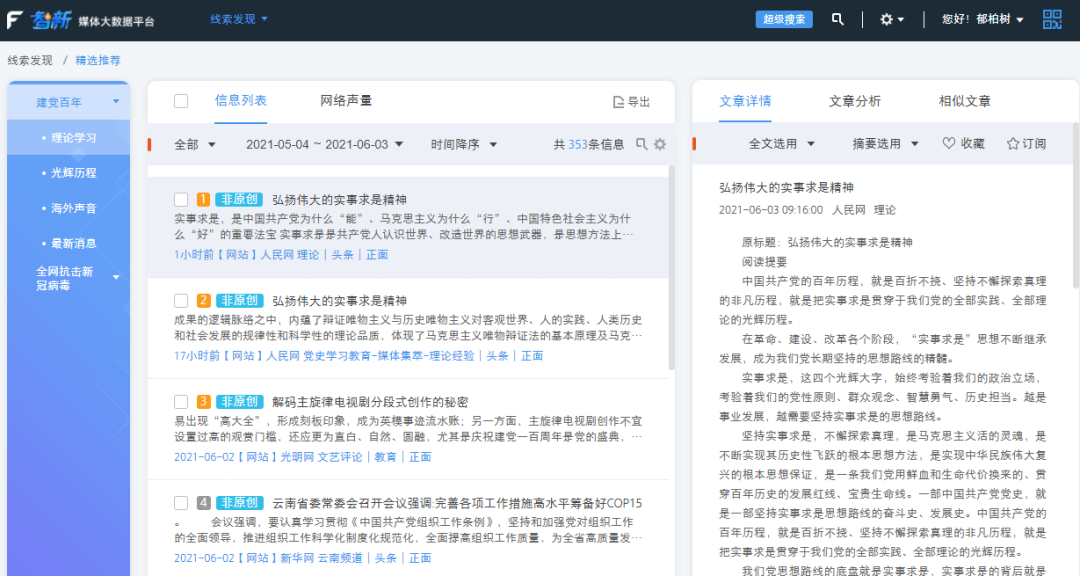Open article 解码主旋律电视剧分段式创作的秘密
The image size is (1080, 576).
click(x=370, y=401)
